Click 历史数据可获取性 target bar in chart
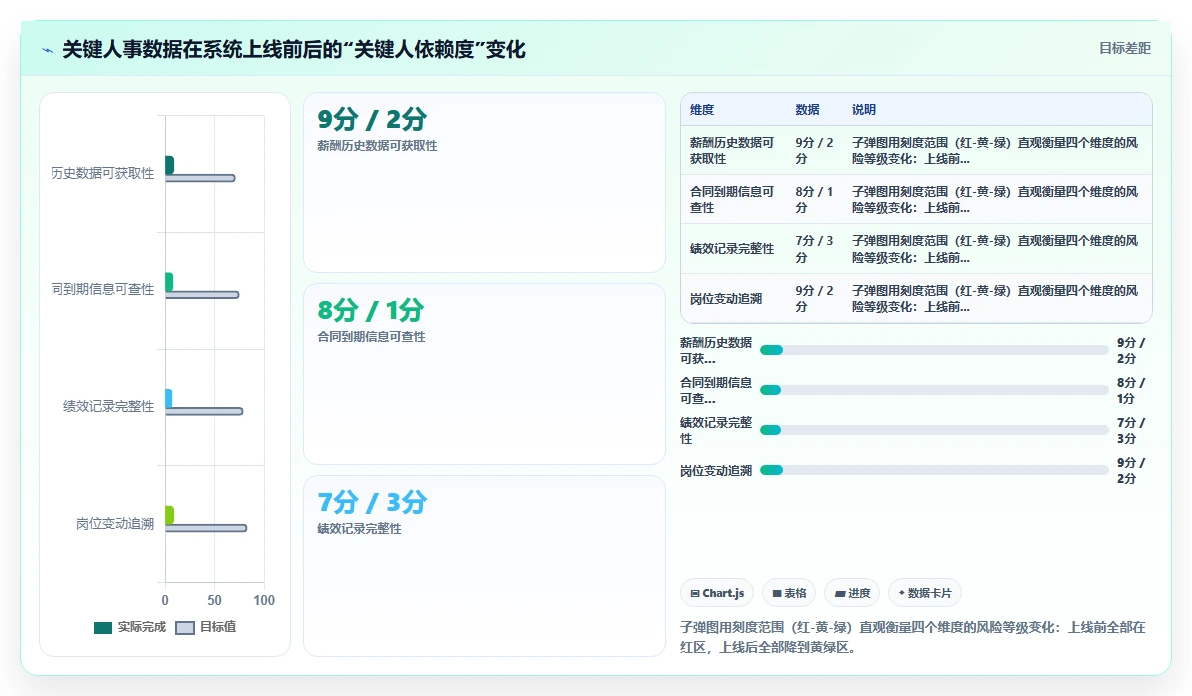Viewport: 1192px width, 696px height. pyautogui.click(x=200, y=178)
